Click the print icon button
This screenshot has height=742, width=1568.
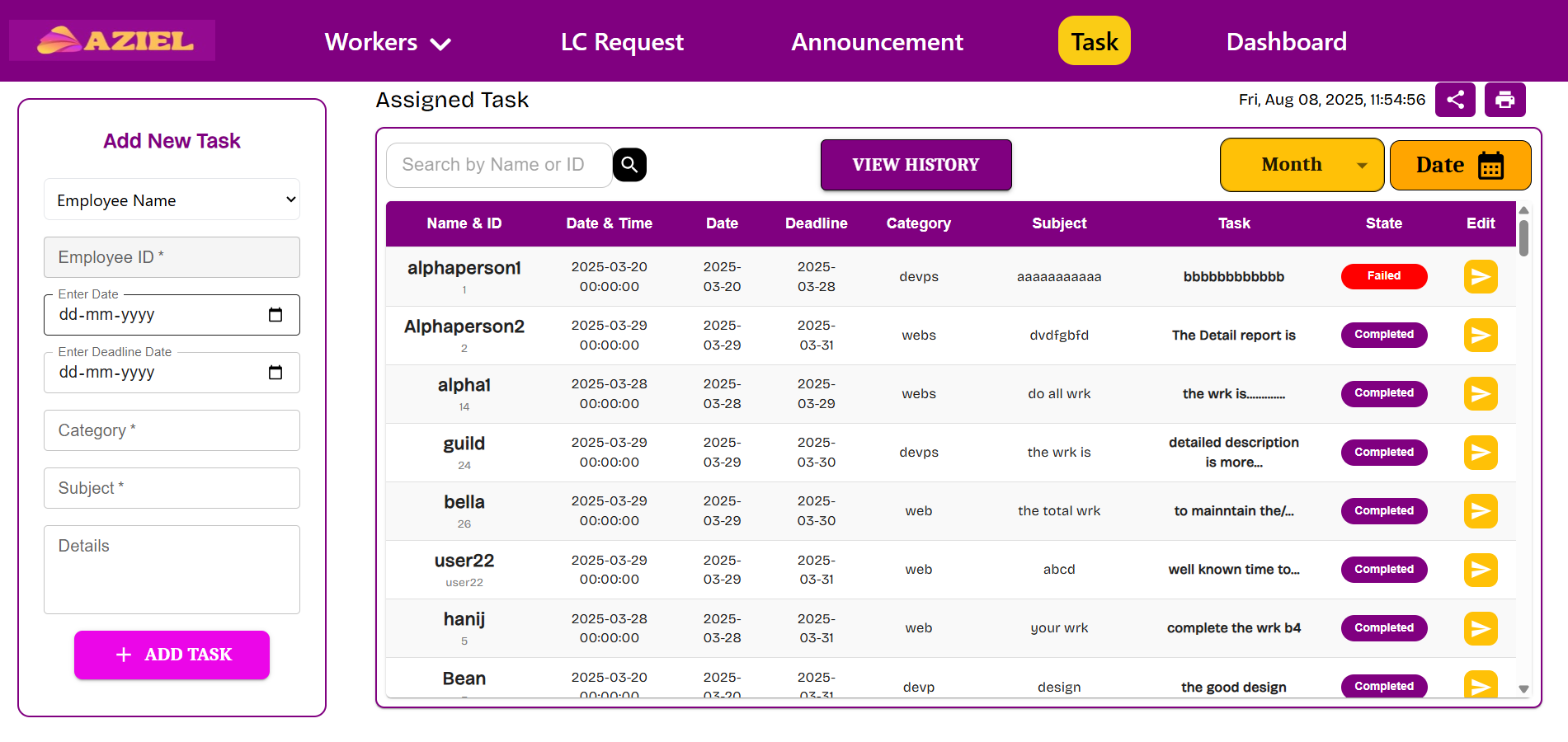1504,100
